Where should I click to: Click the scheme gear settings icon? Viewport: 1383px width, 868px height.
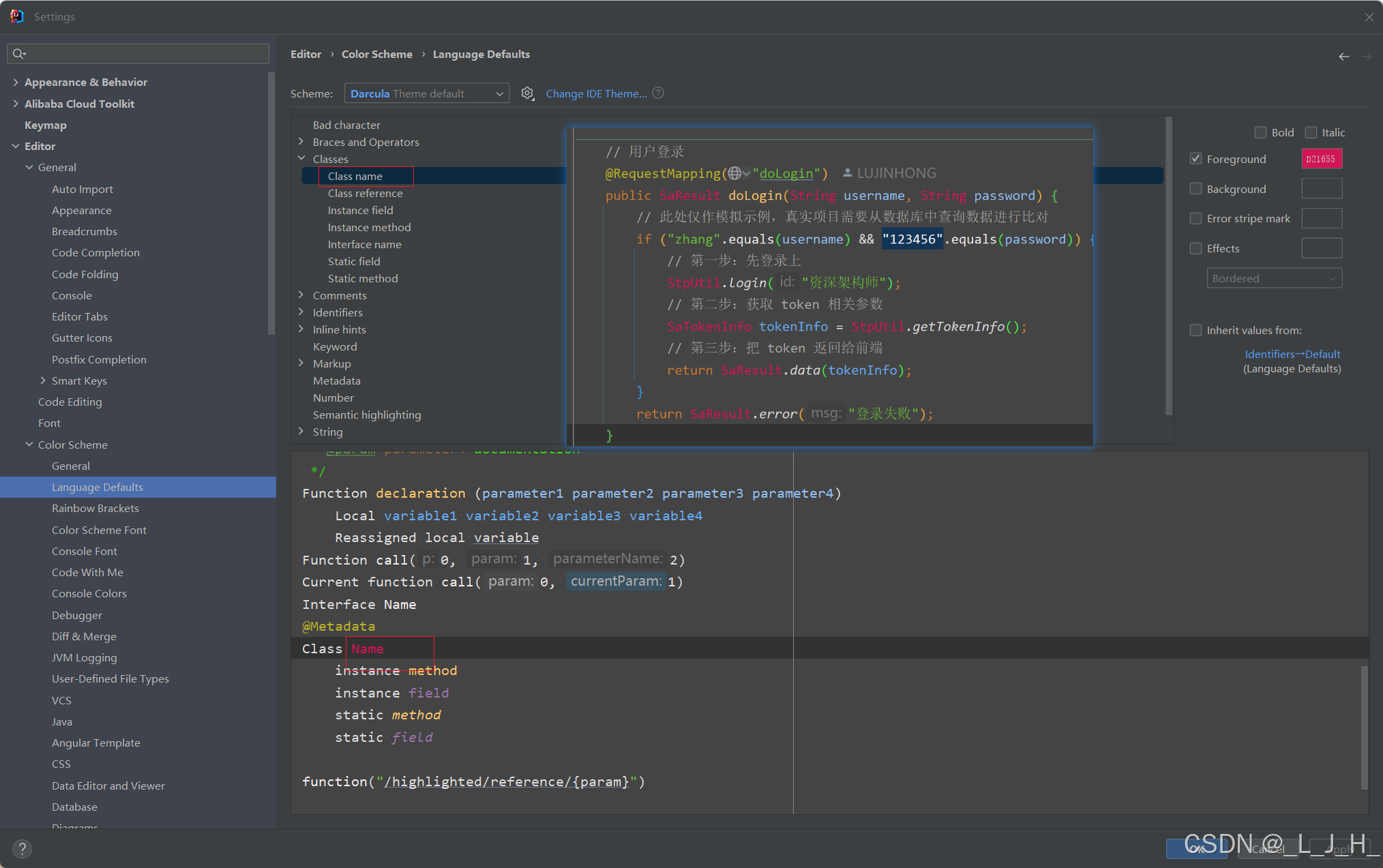click(527, 93)
